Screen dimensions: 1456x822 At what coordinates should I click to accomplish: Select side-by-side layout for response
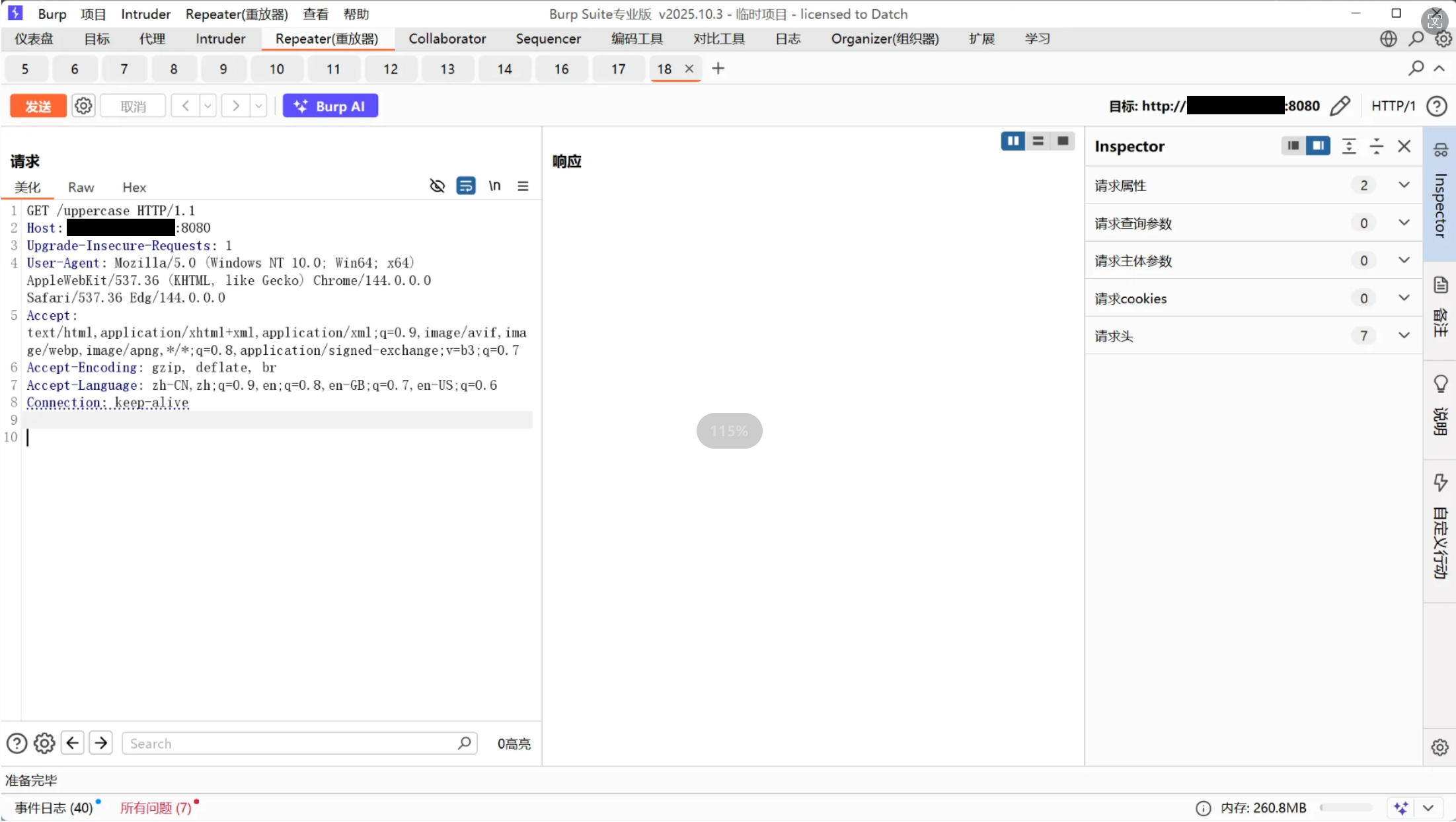pyautogui.click(x=1013, y=141)
